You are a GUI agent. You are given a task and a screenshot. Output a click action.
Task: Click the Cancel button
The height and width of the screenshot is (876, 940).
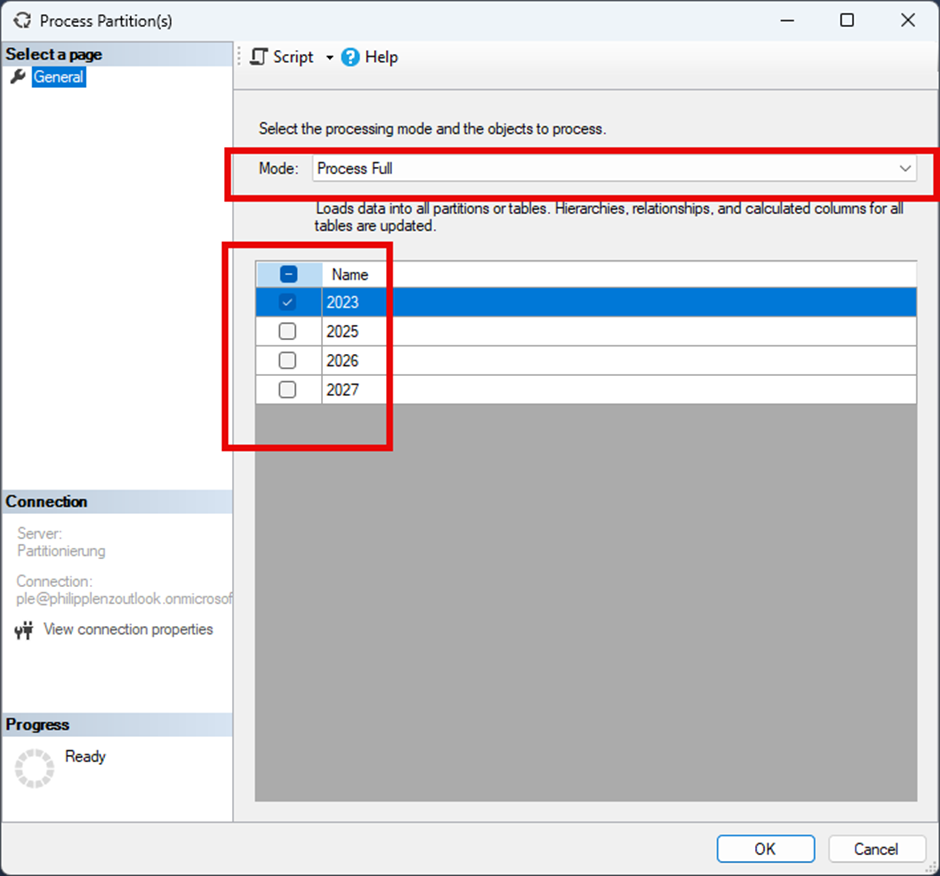point(876,849)
